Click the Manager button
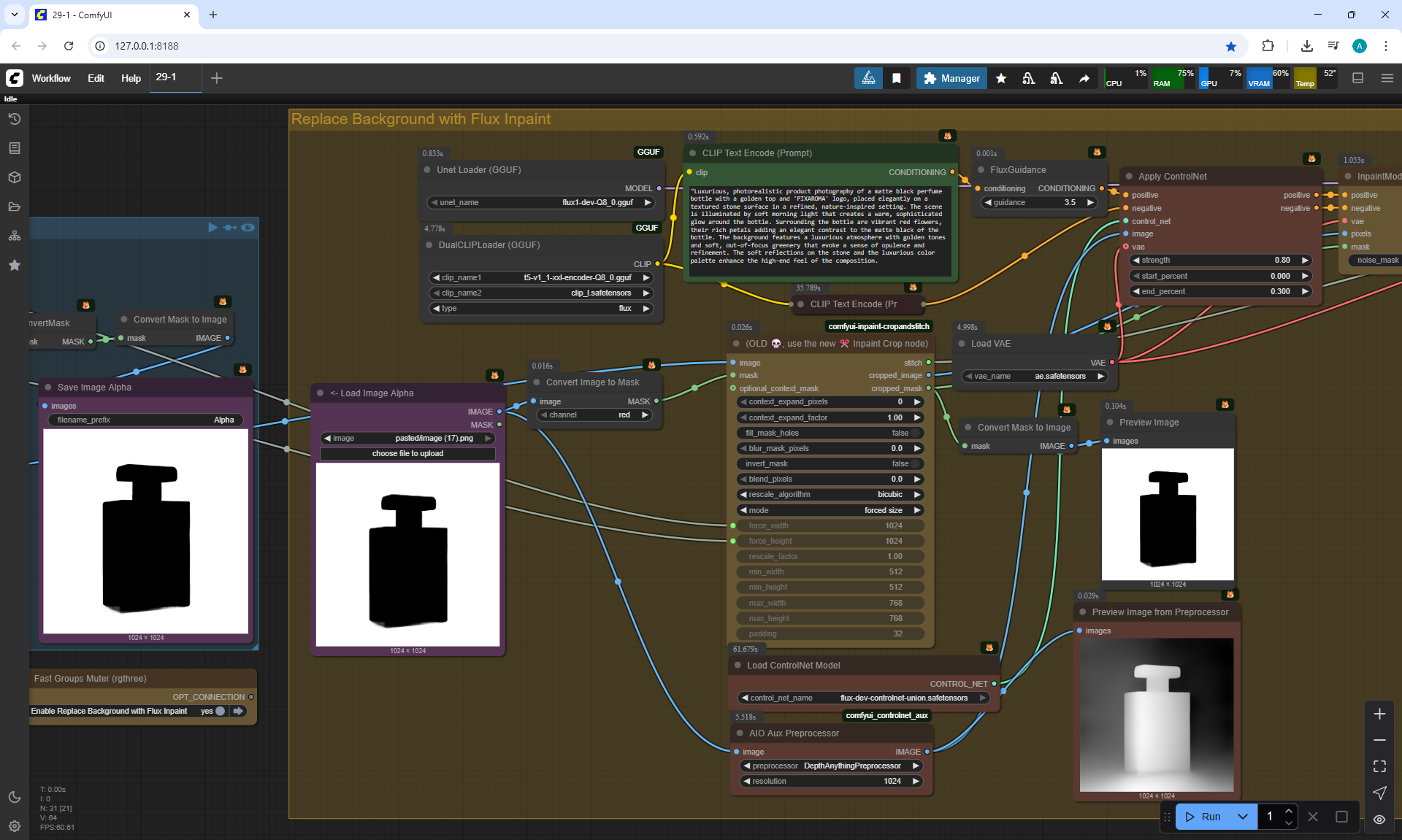 951,78
